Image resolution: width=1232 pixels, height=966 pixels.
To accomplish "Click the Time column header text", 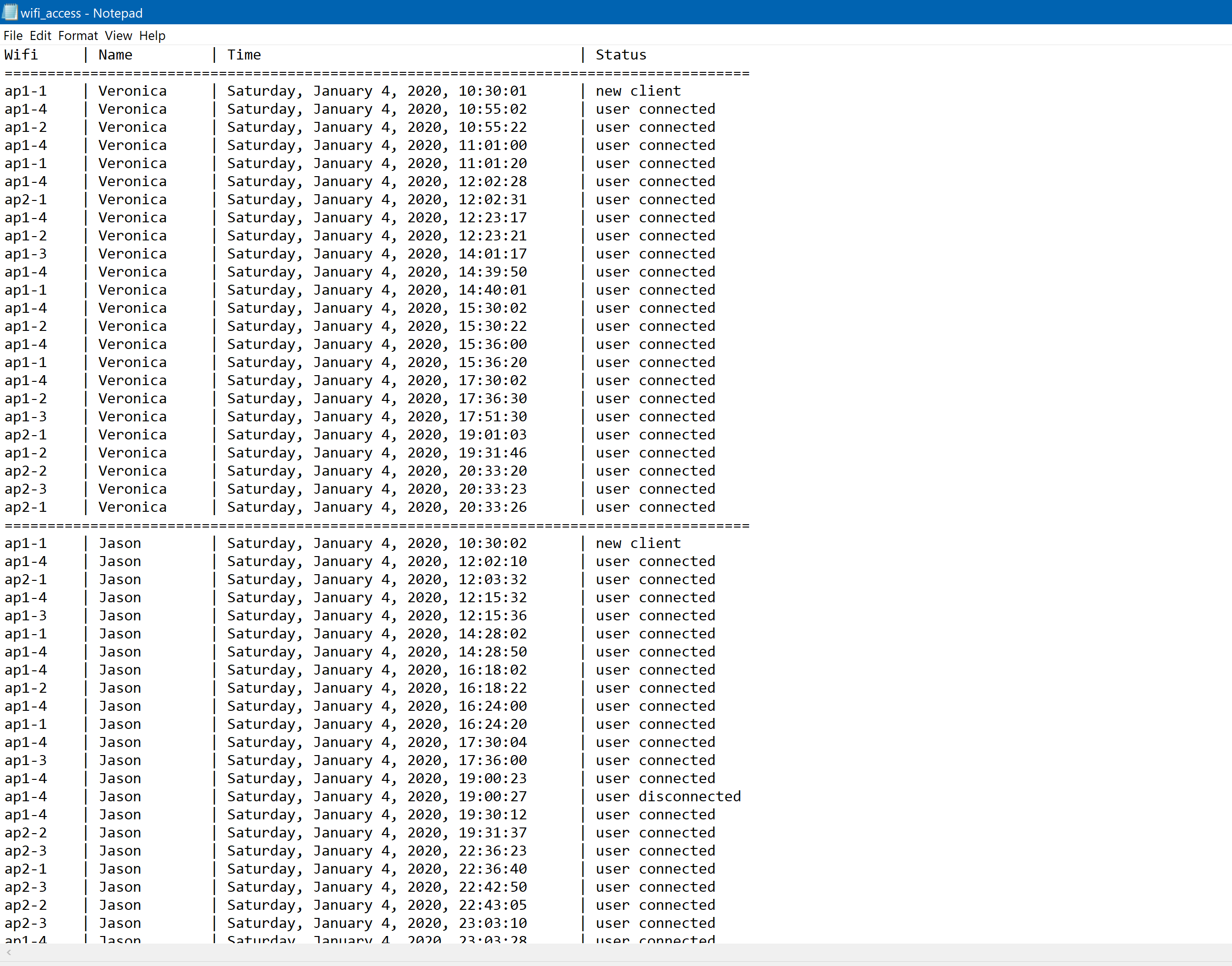I will tap(244, 55).
